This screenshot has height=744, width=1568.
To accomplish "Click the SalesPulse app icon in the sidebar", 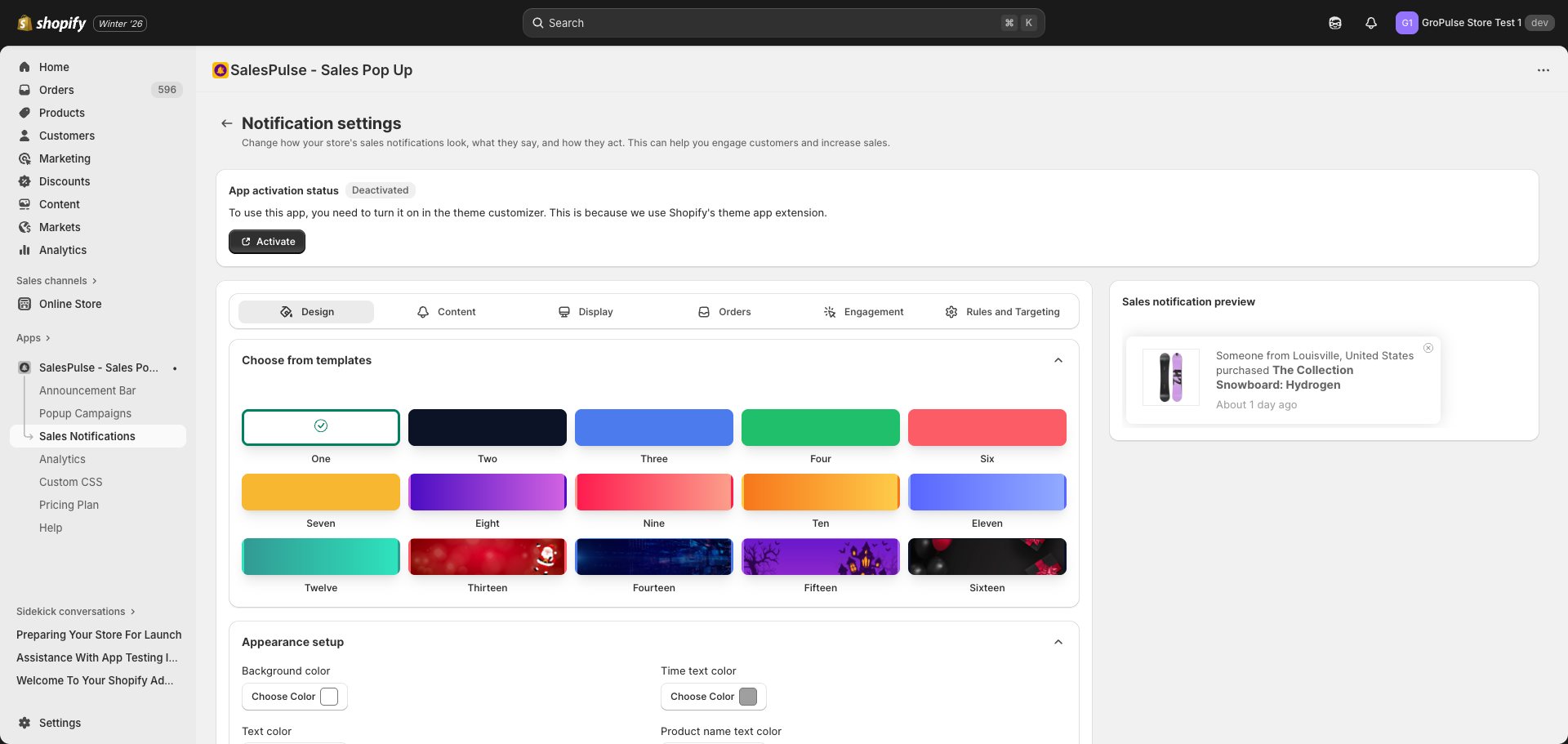I will click(x=24, y=368).
